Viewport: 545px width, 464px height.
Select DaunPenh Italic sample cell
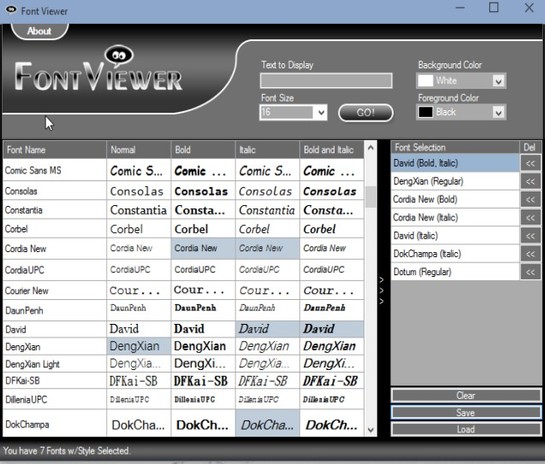coord(267,310)
